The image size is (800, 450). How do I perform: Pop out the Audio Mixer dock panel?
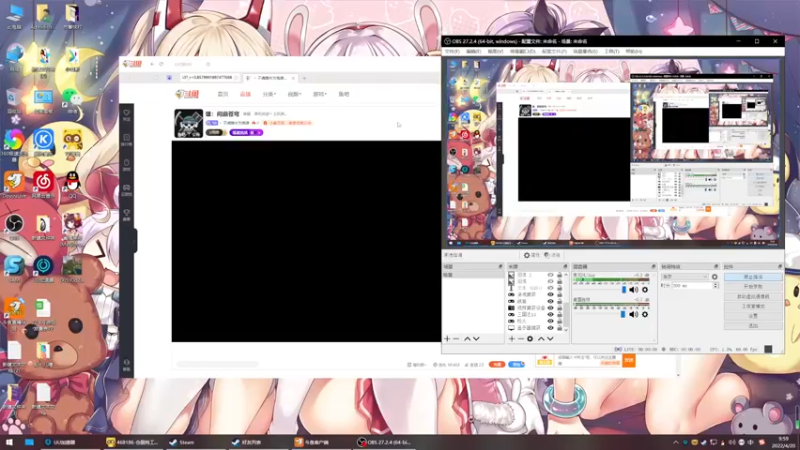(653, 266)
